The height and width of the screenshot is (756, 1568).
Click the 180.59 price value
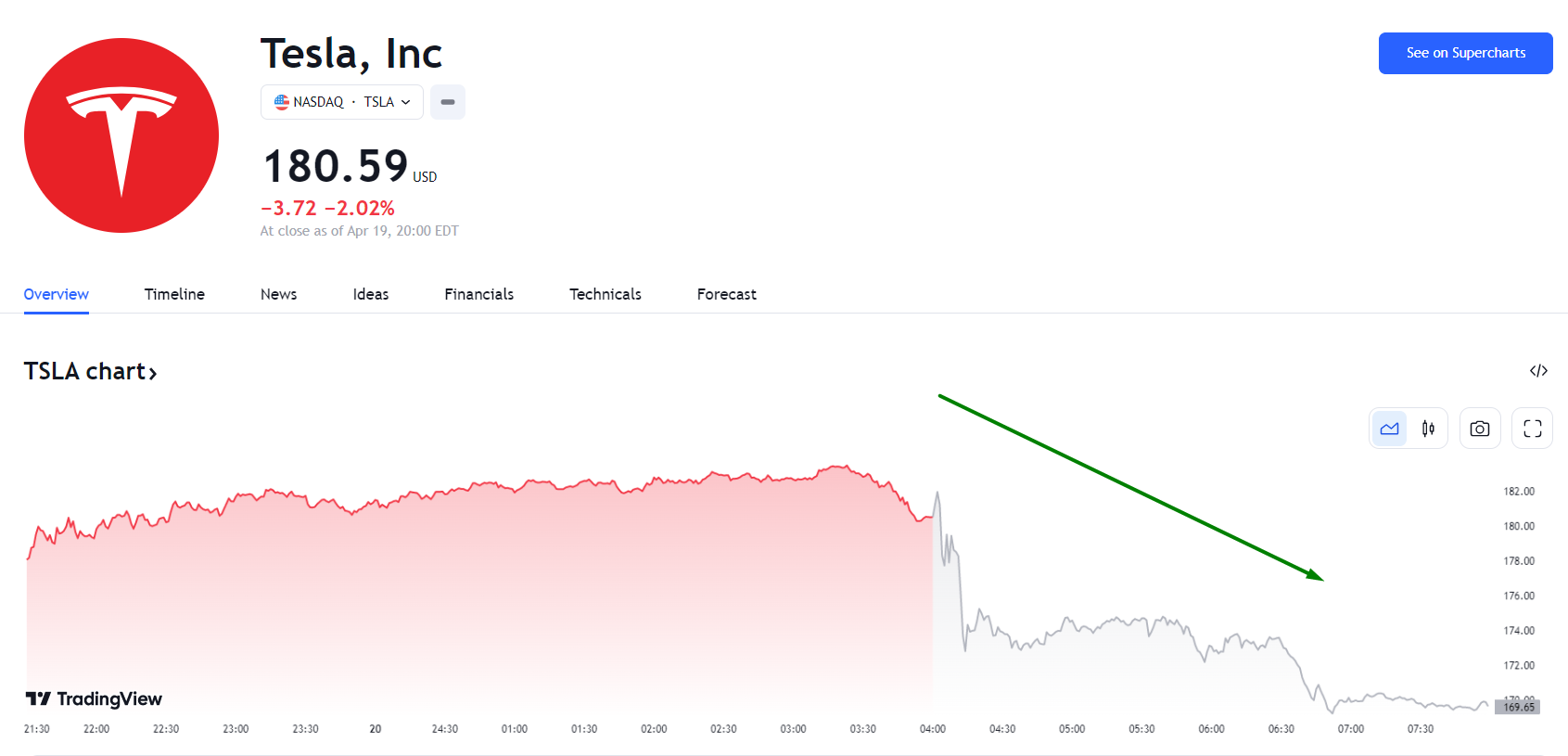336,166
